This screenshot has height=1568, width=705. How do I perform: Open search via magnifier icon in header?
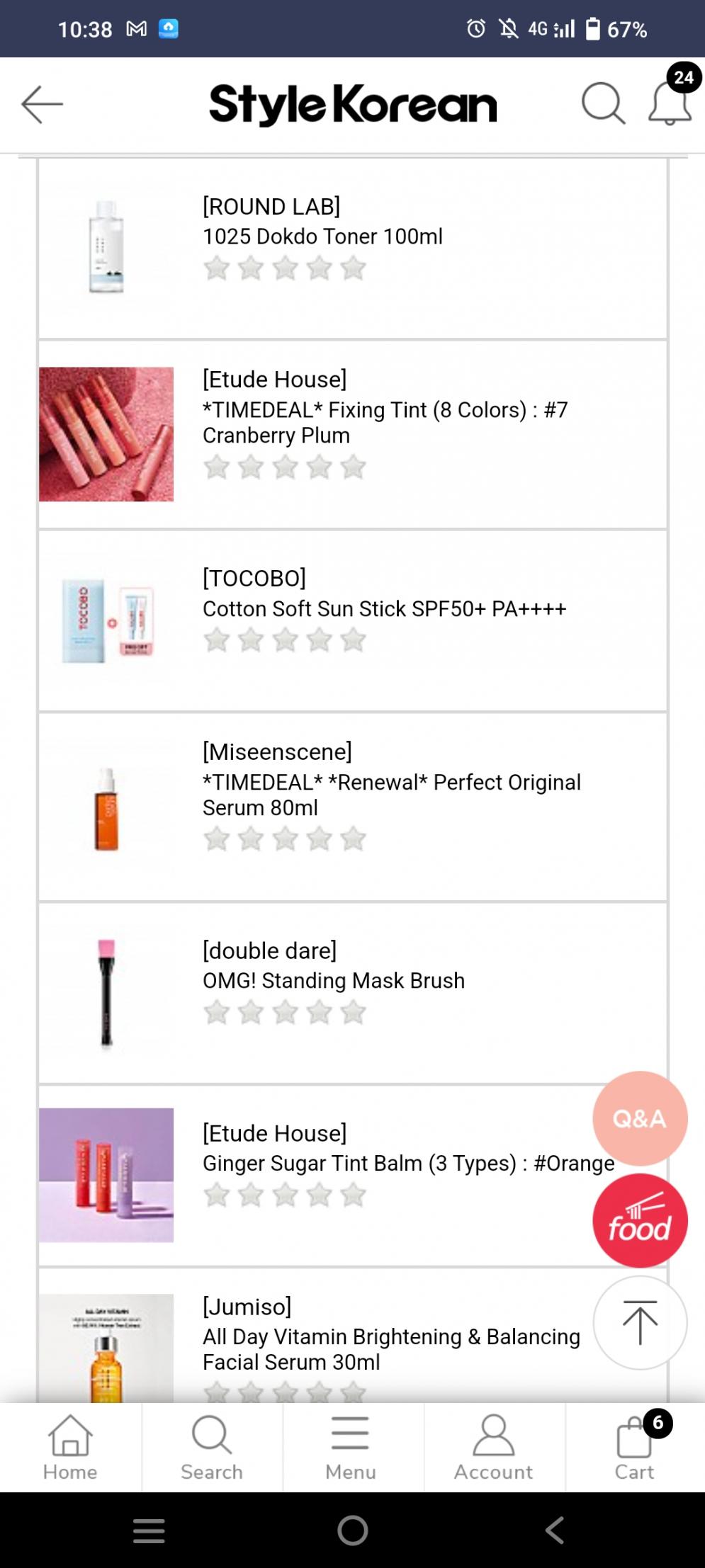[x=602, y=104]
